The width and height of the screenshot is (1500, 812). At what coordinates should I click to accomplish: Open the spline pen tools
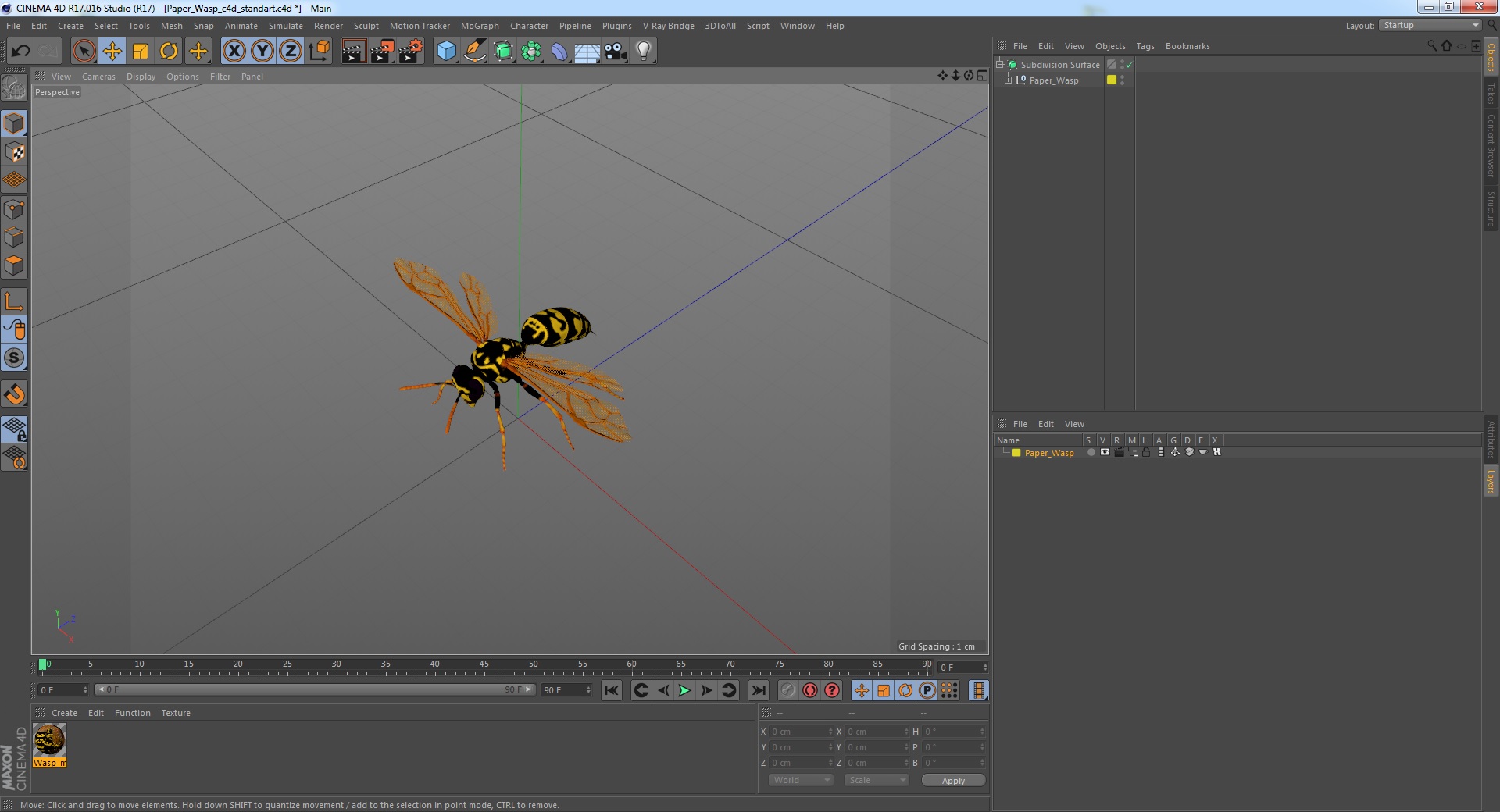pos(474,52)
